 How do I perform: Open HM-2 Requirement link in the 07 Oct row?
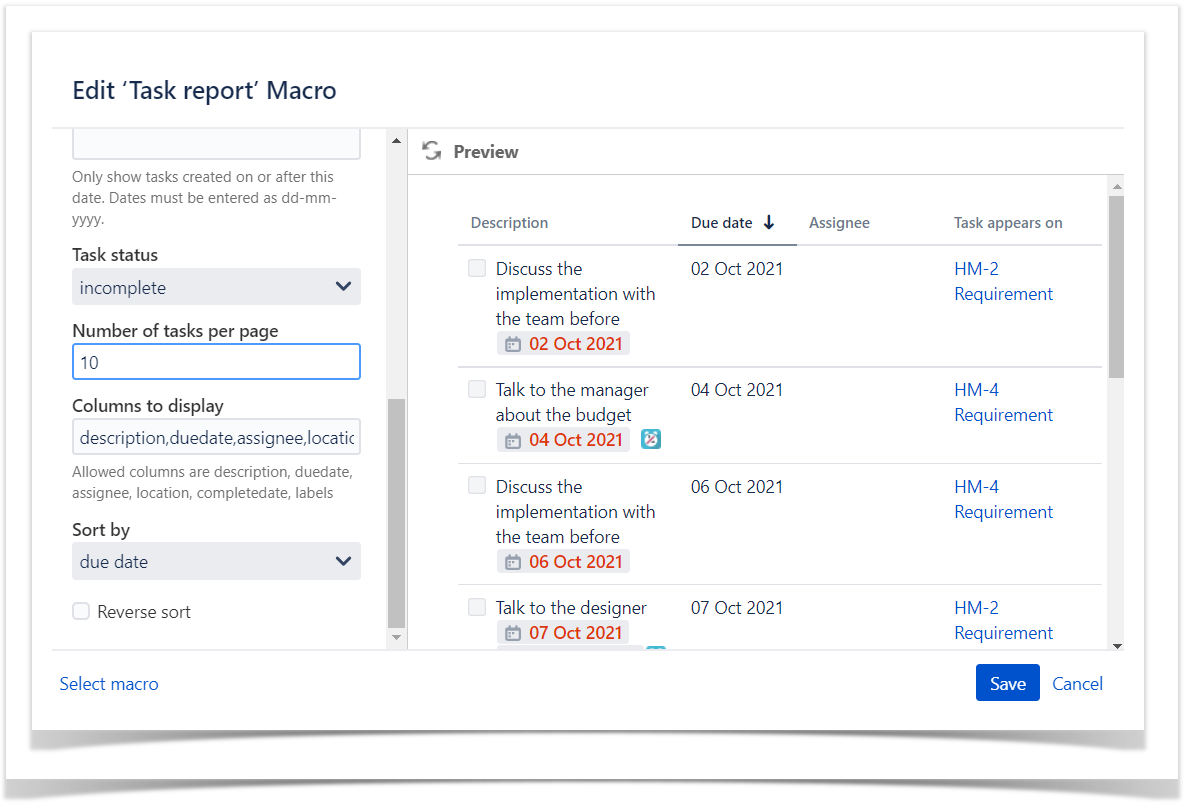[1003, 620]
